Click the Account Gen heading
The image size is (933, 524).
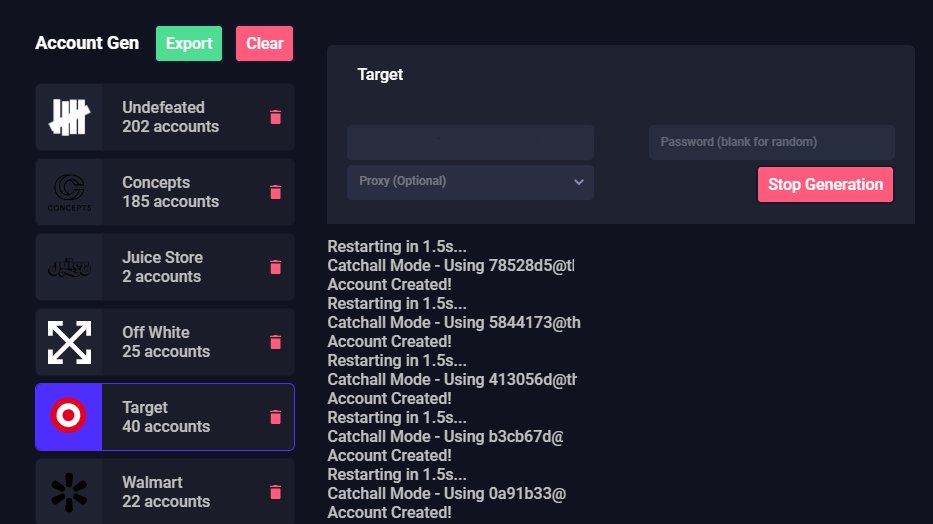87,43
